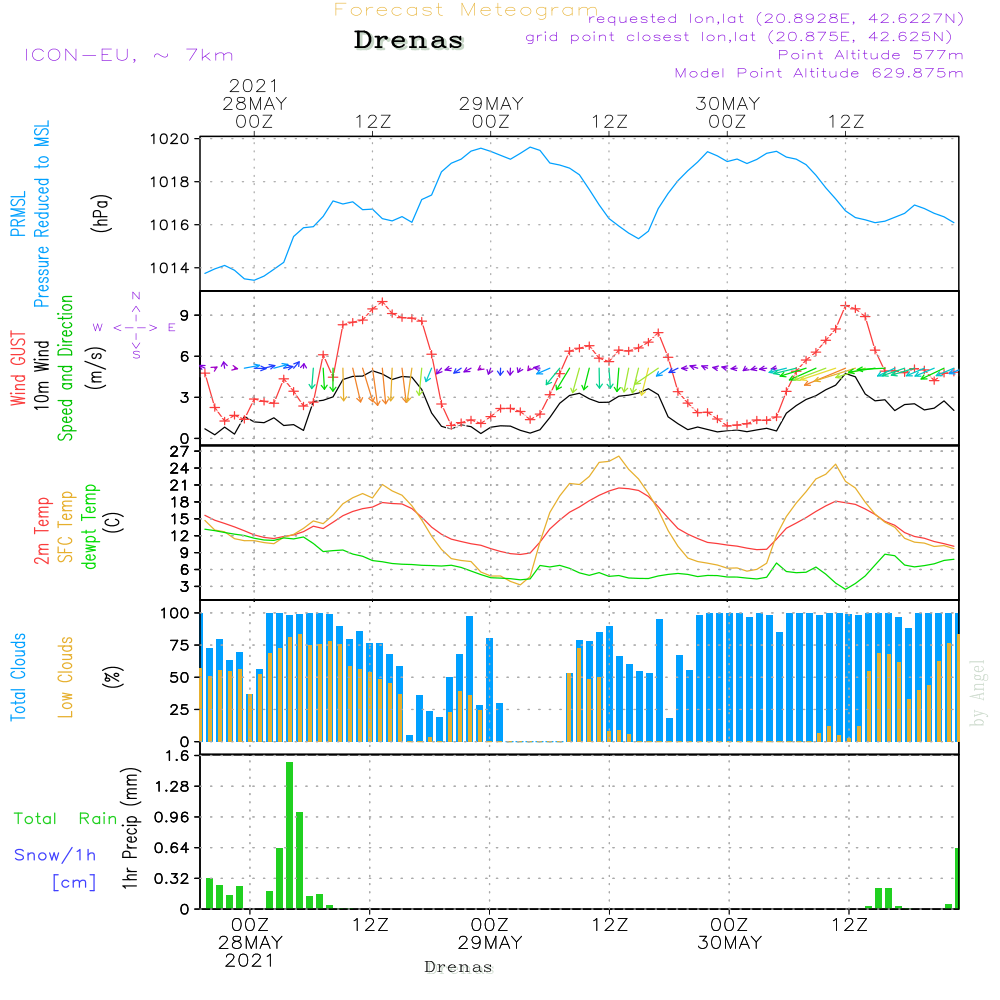Select the "ICON-EU, ~ 7km" model label
Image resolution: width=1000 pixels, height=1000 pixels.
[129, 55]
